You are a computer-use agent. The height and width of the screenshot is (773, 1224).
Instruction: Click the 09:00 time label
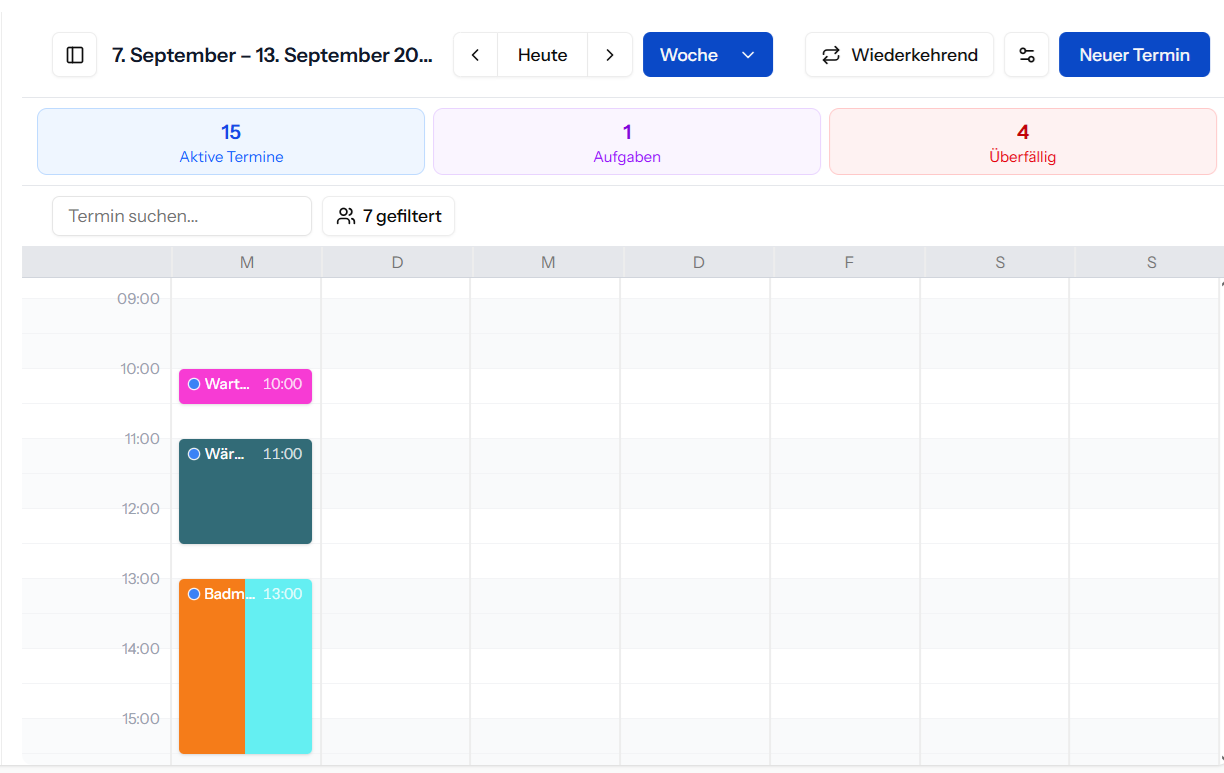139,298
